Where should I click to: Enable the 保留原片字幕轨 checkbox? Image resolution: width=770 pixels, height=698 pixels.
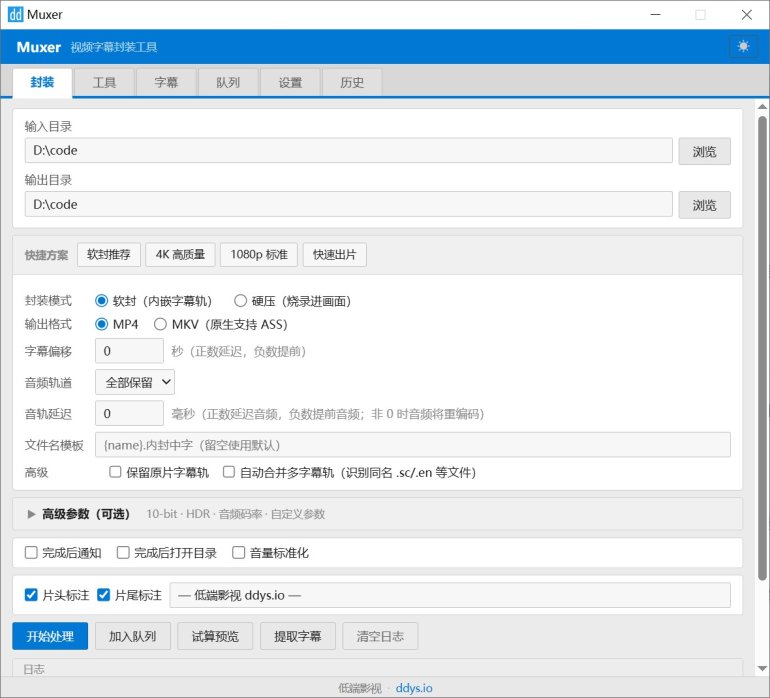tap(115, 472)
